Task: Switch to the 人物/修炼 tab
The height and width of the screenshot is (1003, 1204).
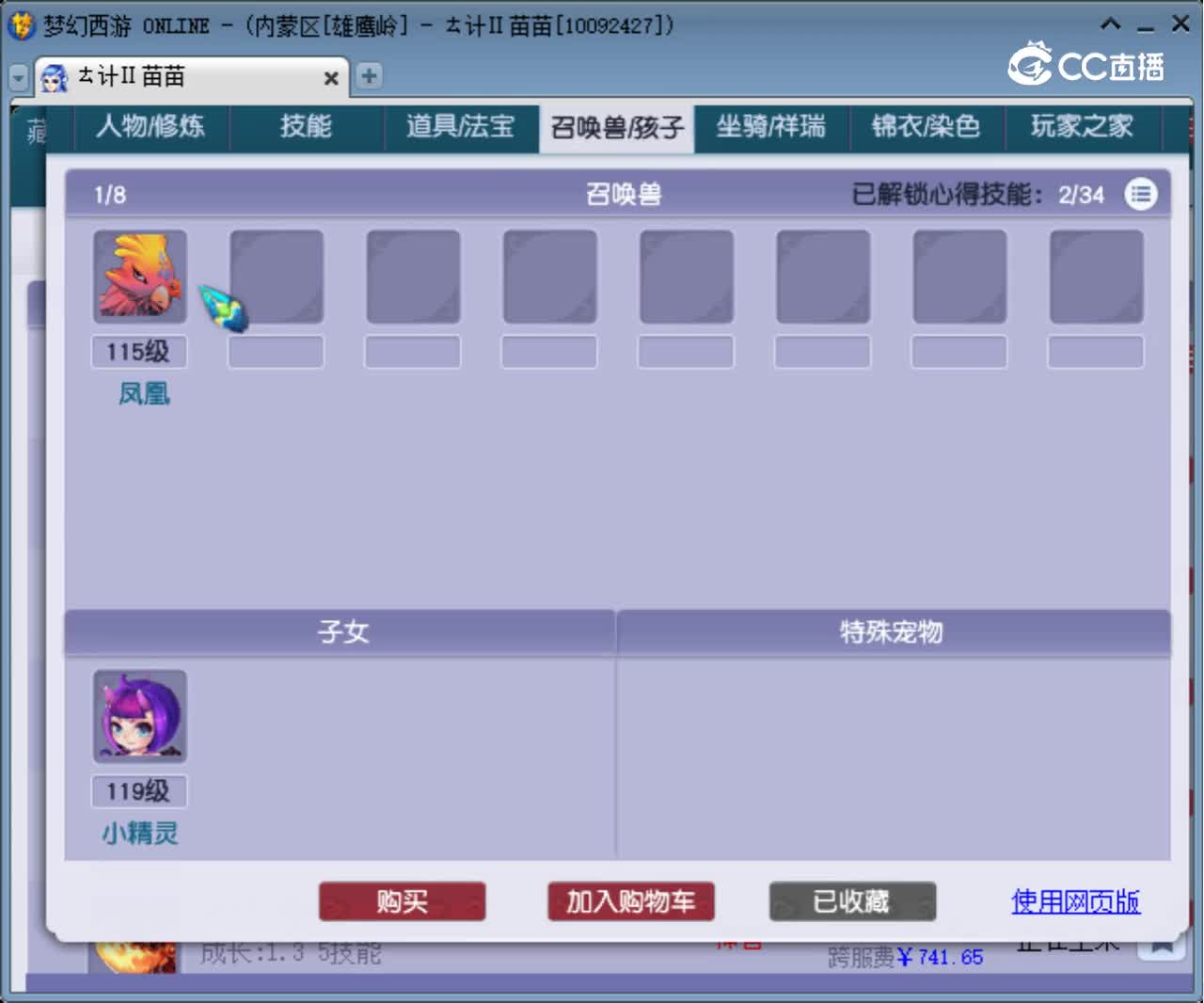Action: click(150, 127)
